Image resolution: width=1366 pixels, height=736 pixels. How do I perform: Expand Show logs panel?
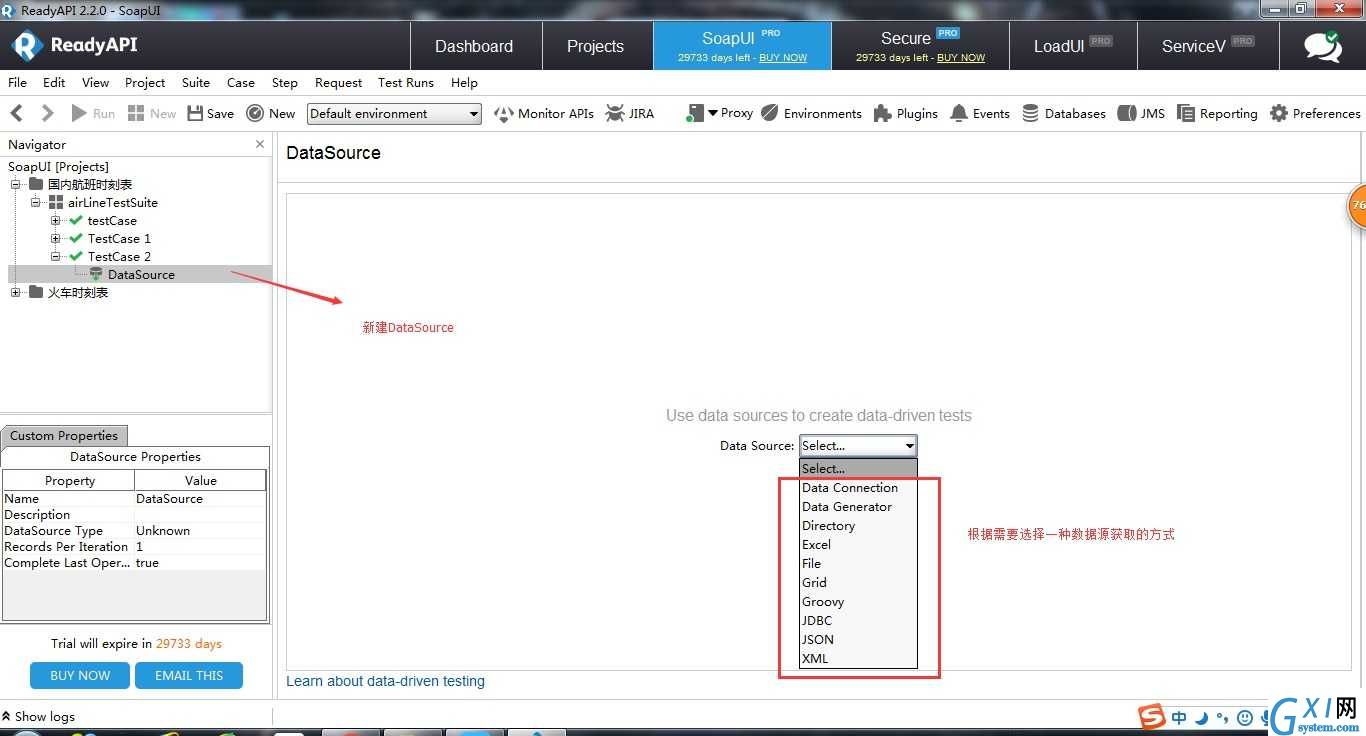tap(38, 716)
